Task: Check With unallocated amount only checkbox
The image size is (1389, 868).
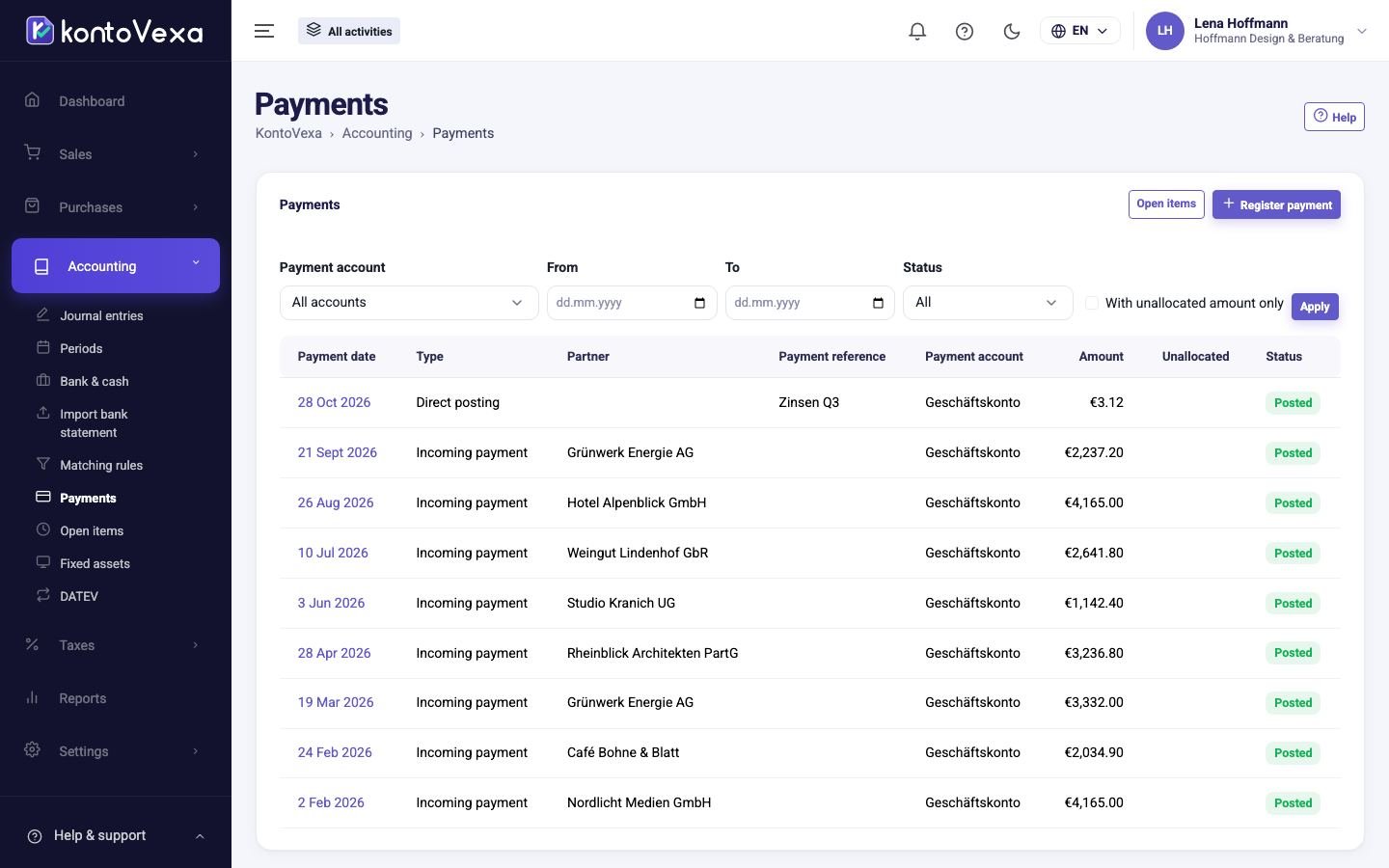Action: [1092, 303]
